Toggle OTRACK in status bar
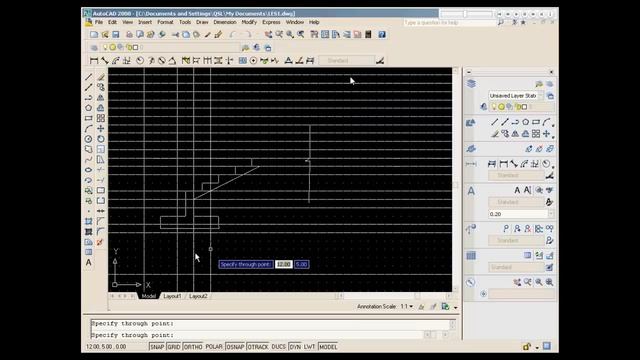 click(x=258, y=347)
